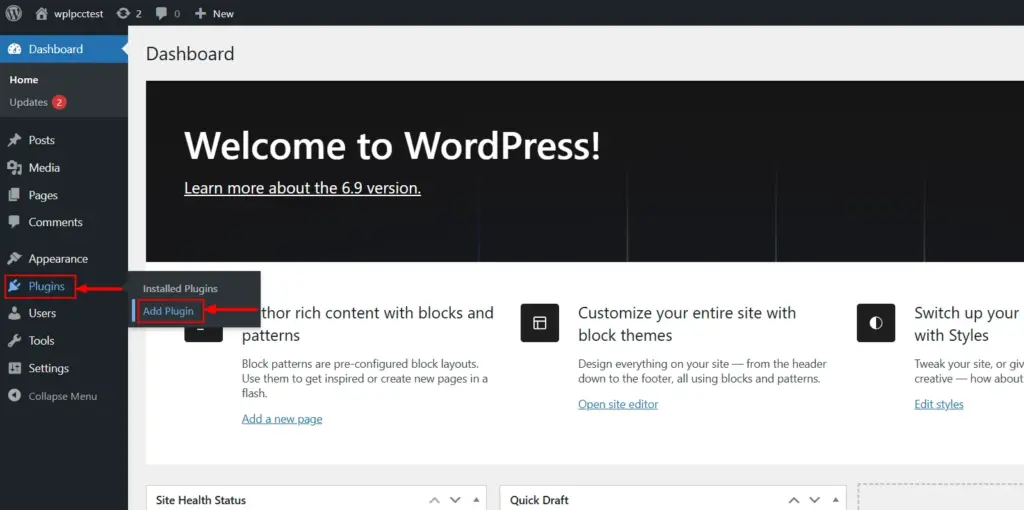Choose Installed Plugins in the flyout

[x=180, y=288]
